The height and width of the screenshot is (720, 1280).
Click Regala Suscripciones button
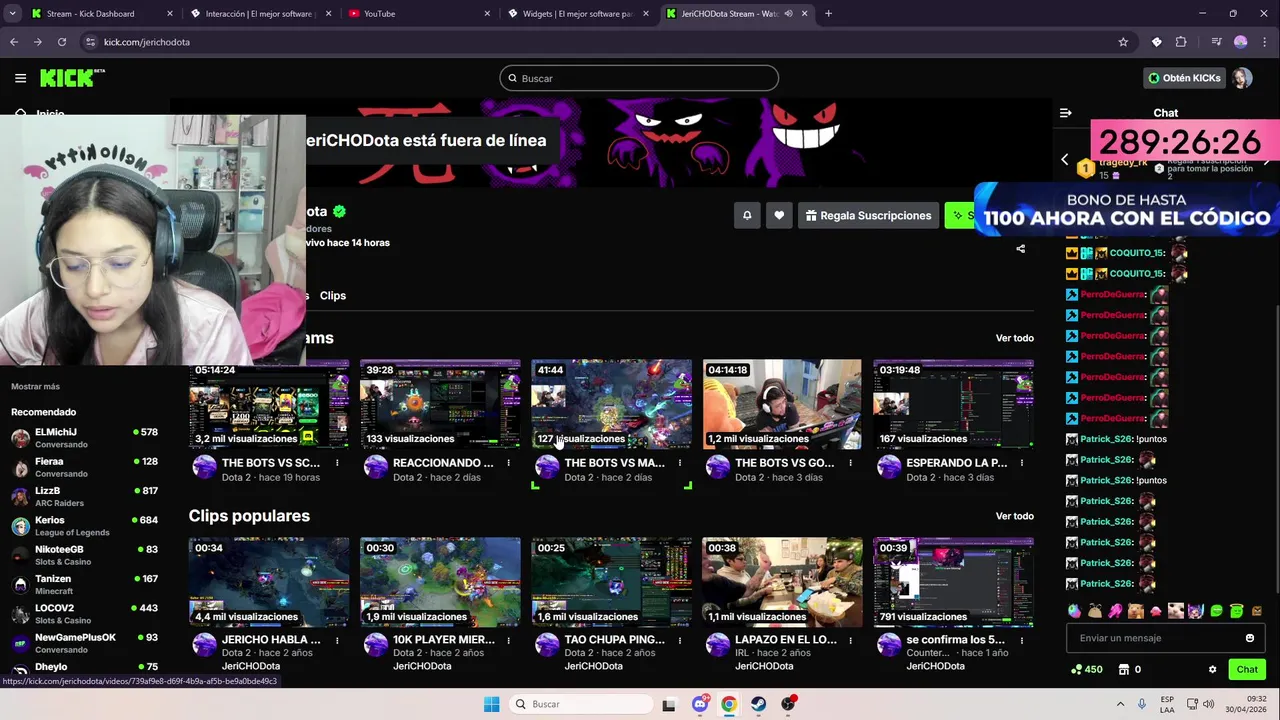click(x=867, y=215)
